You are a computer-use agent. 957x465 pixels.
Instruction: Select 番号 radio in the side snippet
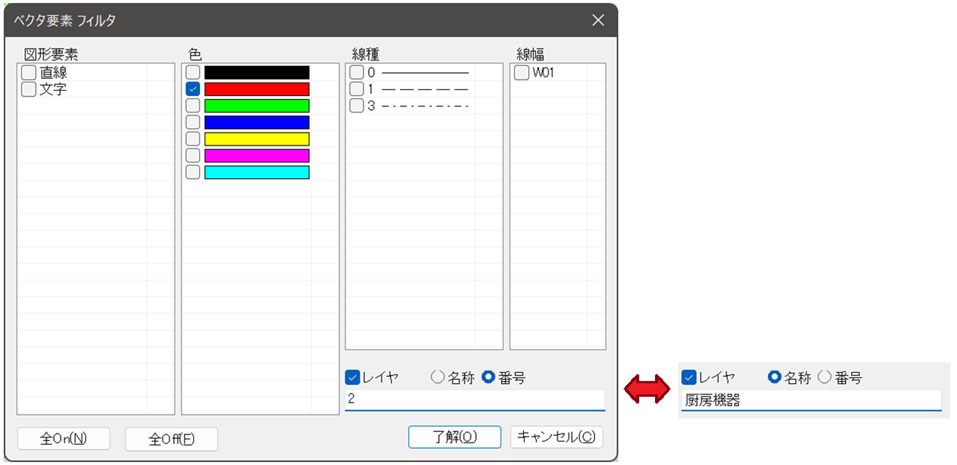pos(825,378)
